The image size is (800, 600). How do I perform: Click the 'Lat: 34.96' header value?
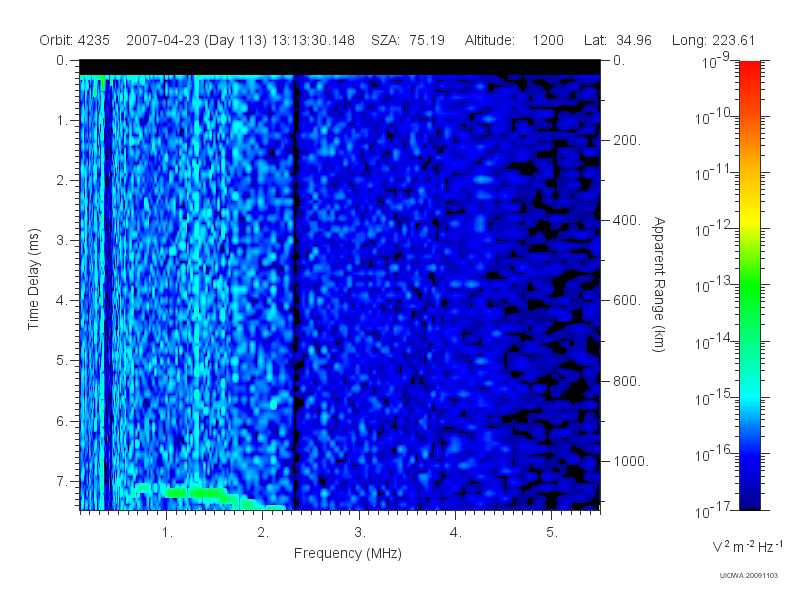tap(618, 40)
